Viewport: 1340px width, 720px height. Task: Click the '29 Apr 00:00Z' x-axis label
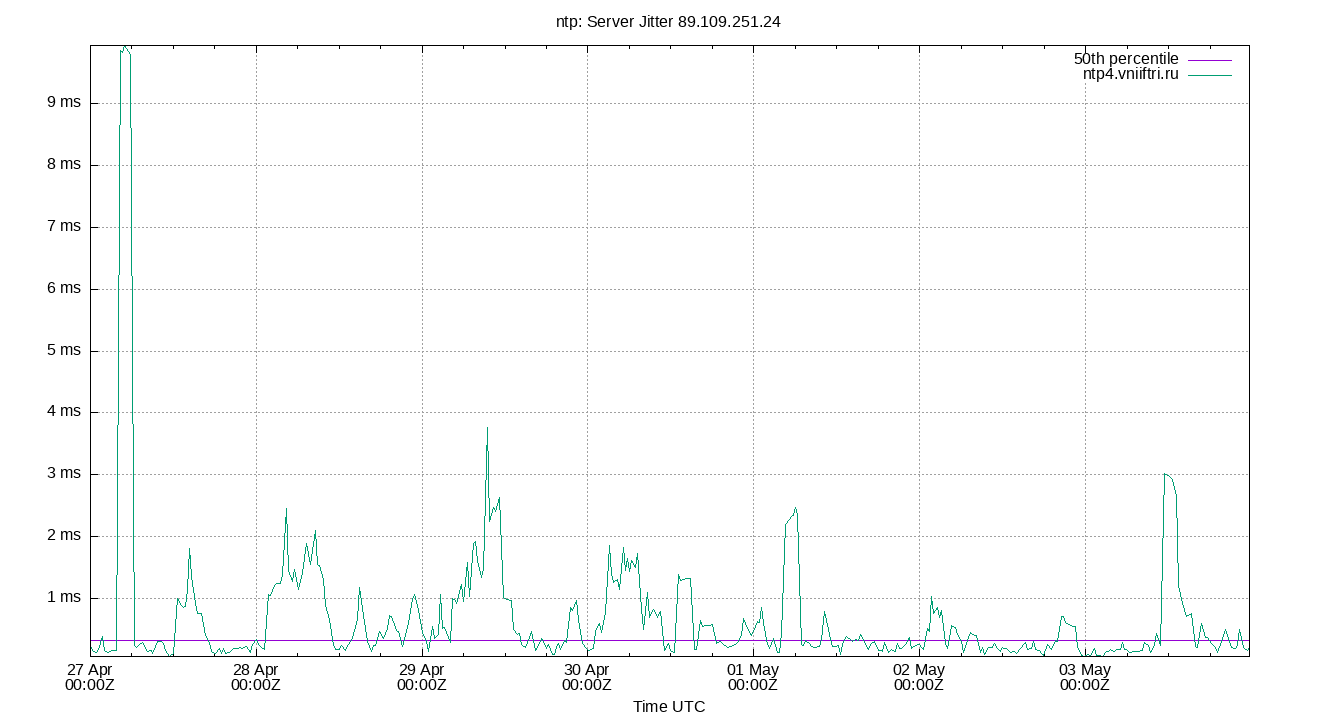pyautogui.click(x=421, y=677)
